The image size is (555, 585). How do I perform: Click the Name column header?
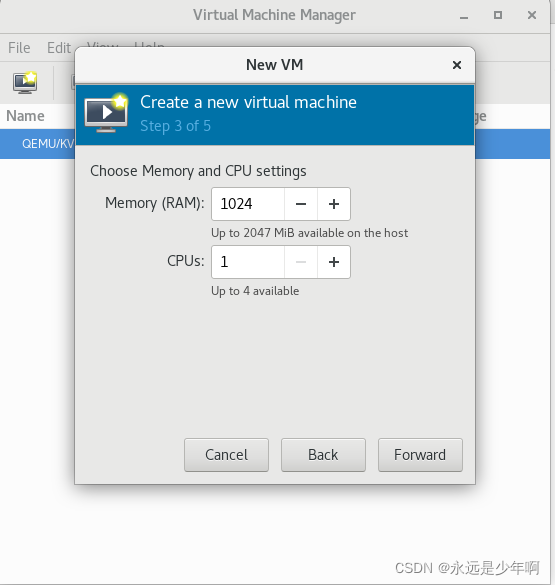point(25,116)
